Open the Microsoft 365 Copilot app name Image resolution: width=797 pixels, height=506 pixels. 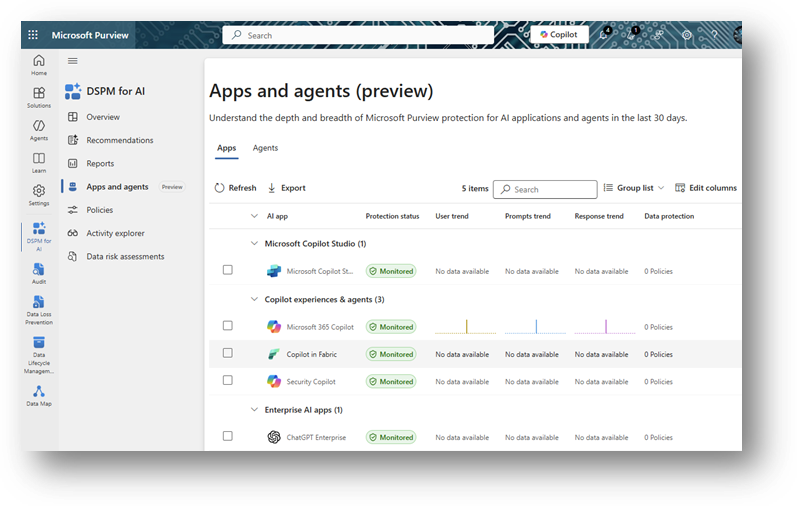point(320,326)
